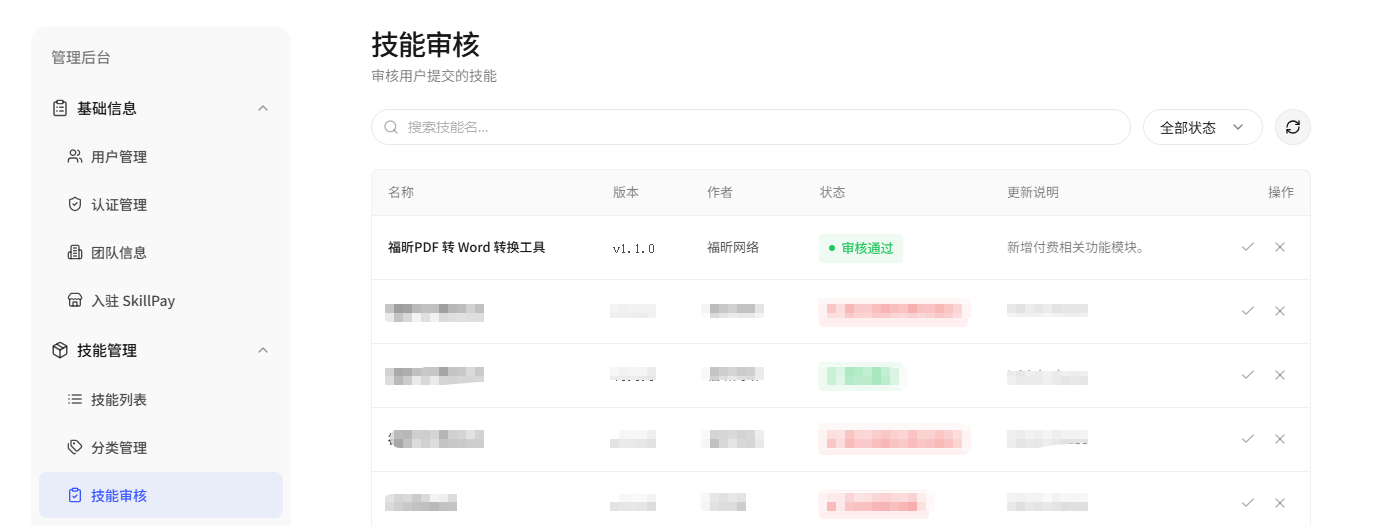Open 用户管理 in the sidebar
Image resolution: width=1376 pixels, height=526 pixels.
pyautogui.click(x=161, y=157)
